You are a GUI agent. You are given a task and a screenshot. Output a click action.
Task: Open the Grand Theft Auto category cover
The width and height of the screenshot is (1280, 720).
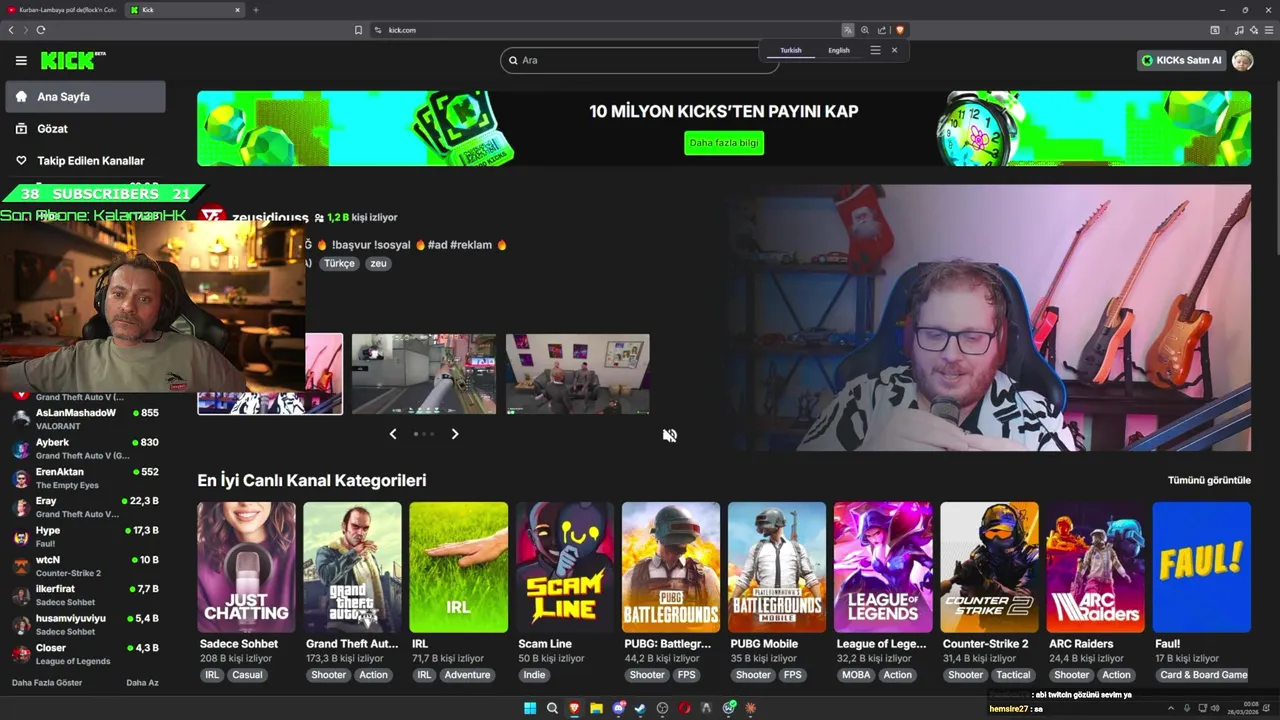pos(352,567)
